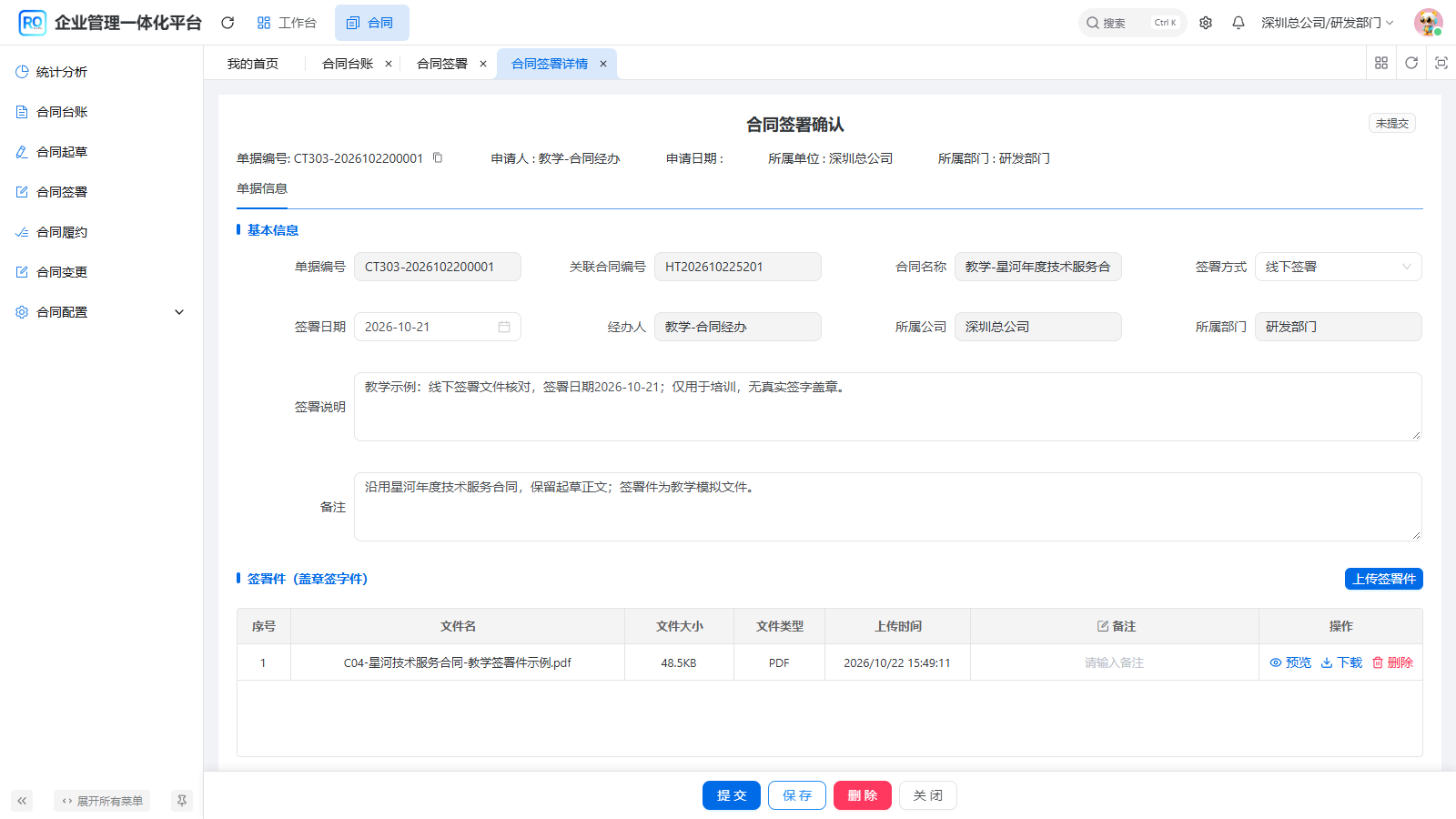This screenshot has width=1456, height=819.
Task: Preview the C04 signed PDF file
Action: (1290, 662)
